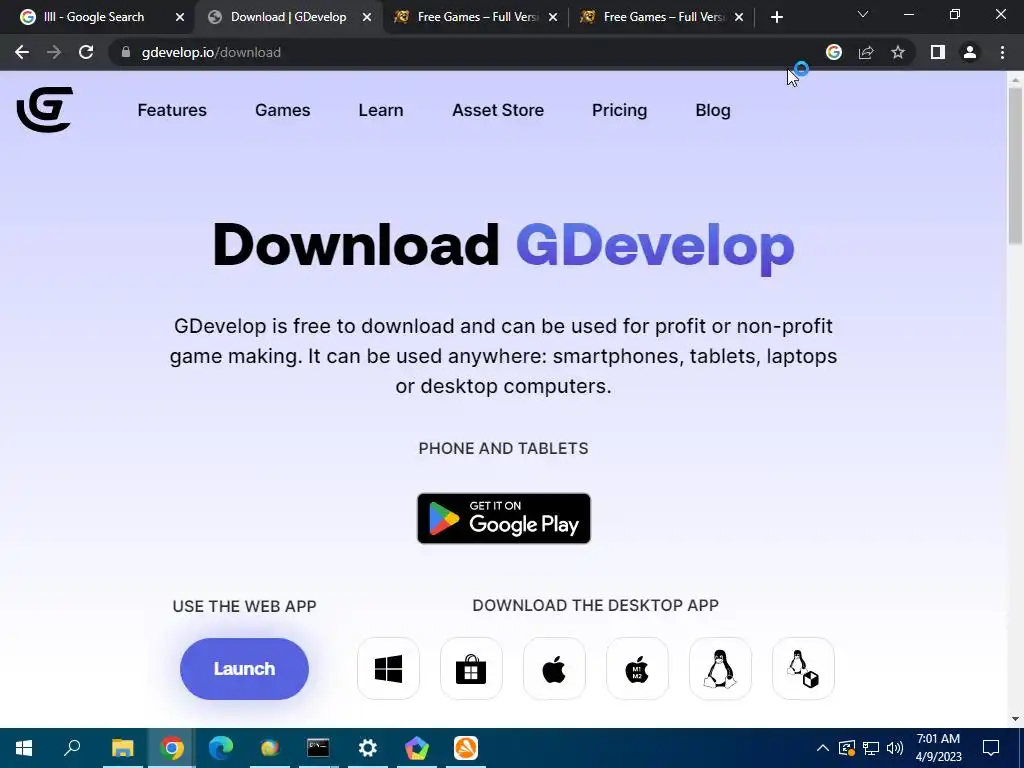Open the volume control
Screen dimensions: 1024x768
click(x=895, y=748)
